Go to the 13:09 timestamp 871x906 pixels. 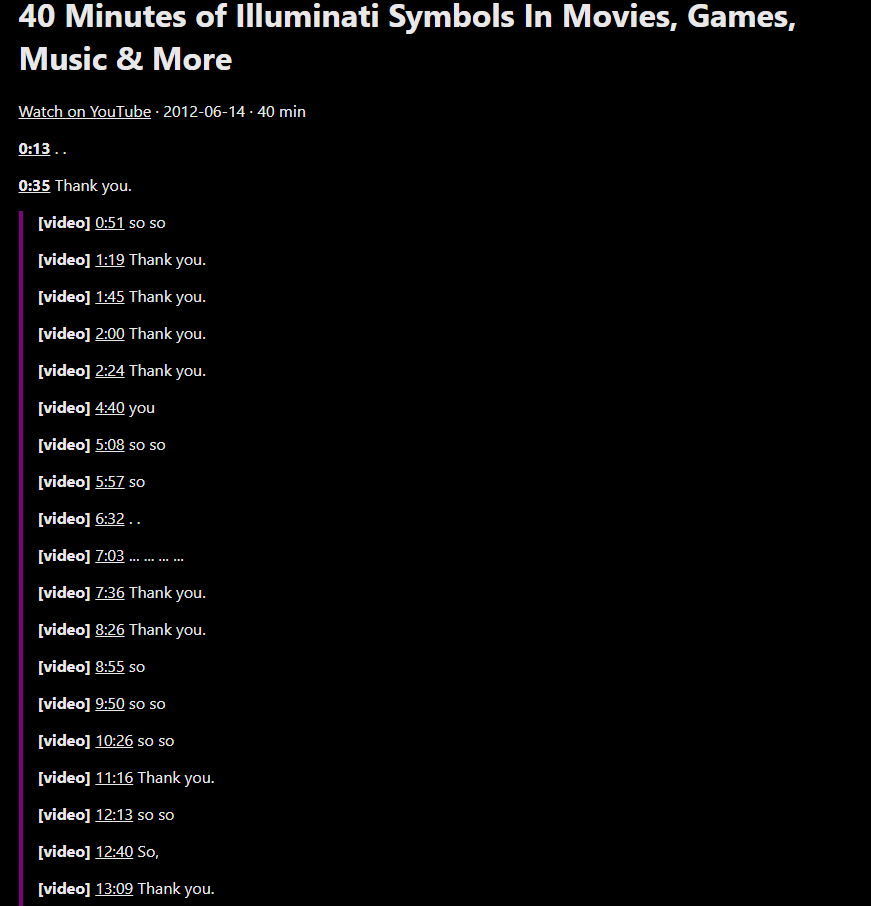114,888
